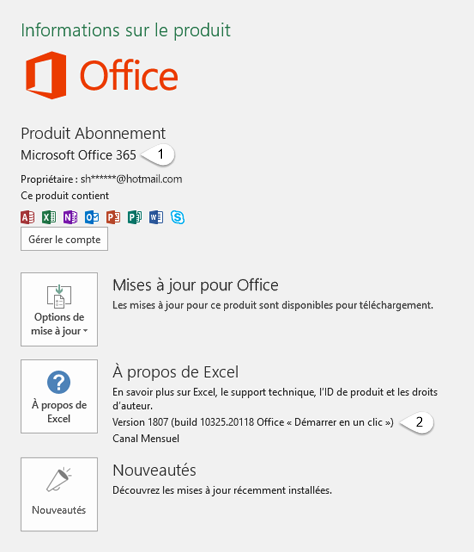
Task: Click the OneNote app icon
Action: [70, 217]
